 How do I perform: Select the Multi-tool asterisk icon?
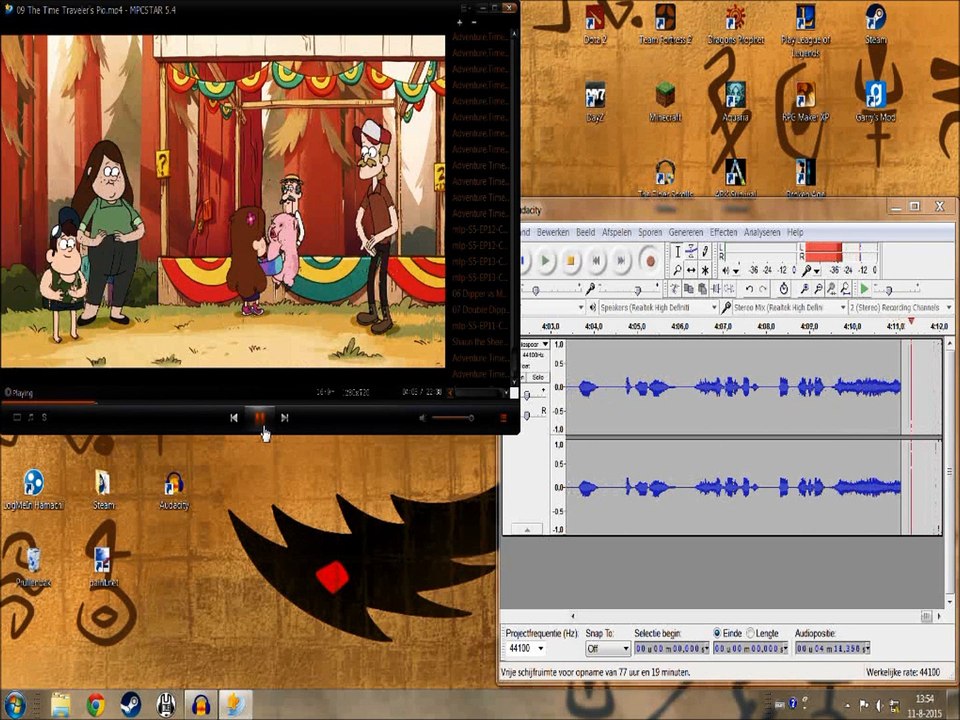click(x=705, y=269)
